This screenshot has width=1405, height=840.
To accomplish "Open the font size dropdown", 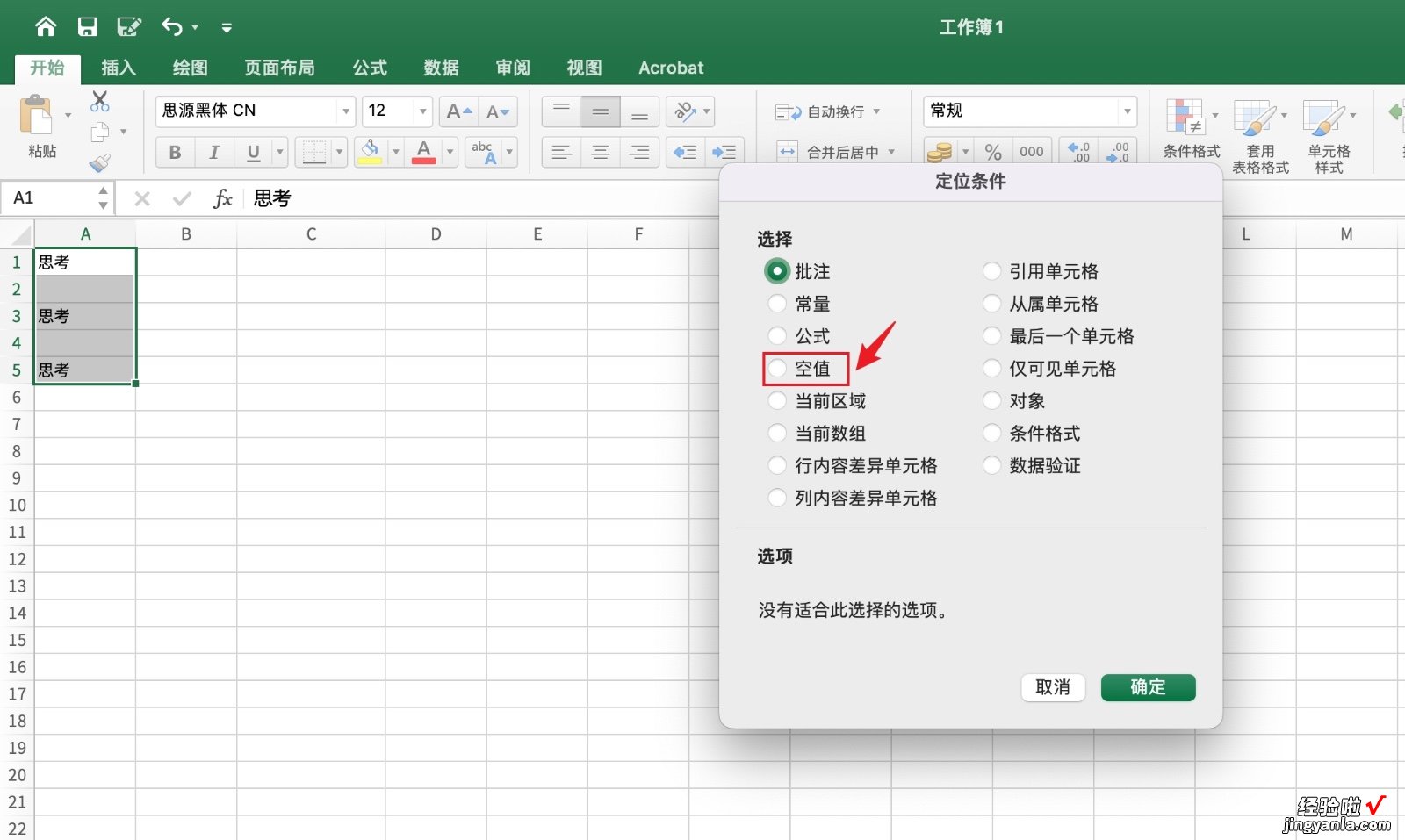I will 423,111.
